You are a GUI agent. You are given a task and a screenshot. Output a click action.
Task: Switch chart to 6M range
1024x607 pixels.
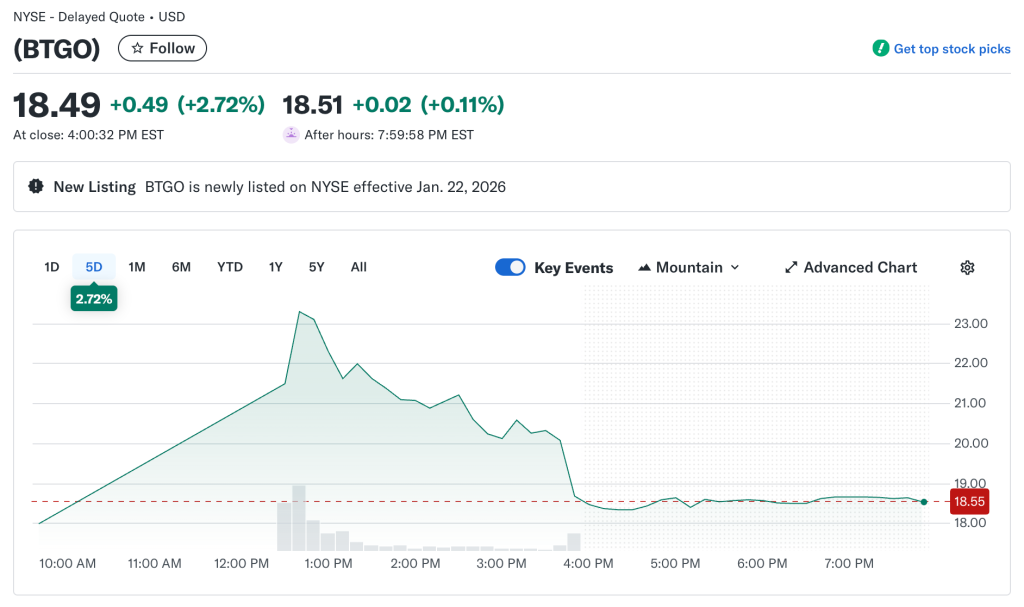pyautogui.click(x=181, y=267)
